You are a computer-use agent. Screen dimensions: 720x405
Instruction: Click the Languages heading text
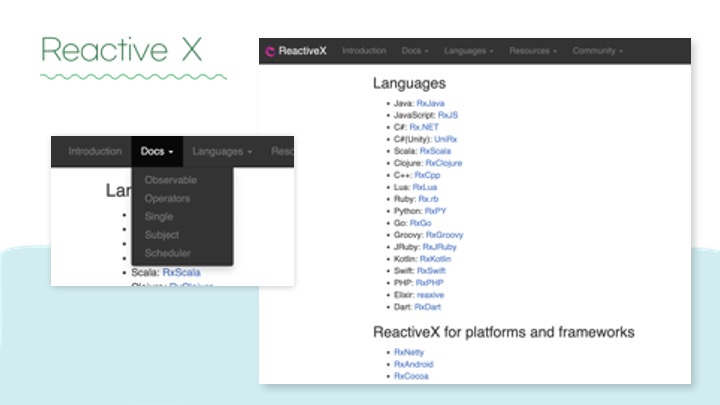(x=409, y=83)
